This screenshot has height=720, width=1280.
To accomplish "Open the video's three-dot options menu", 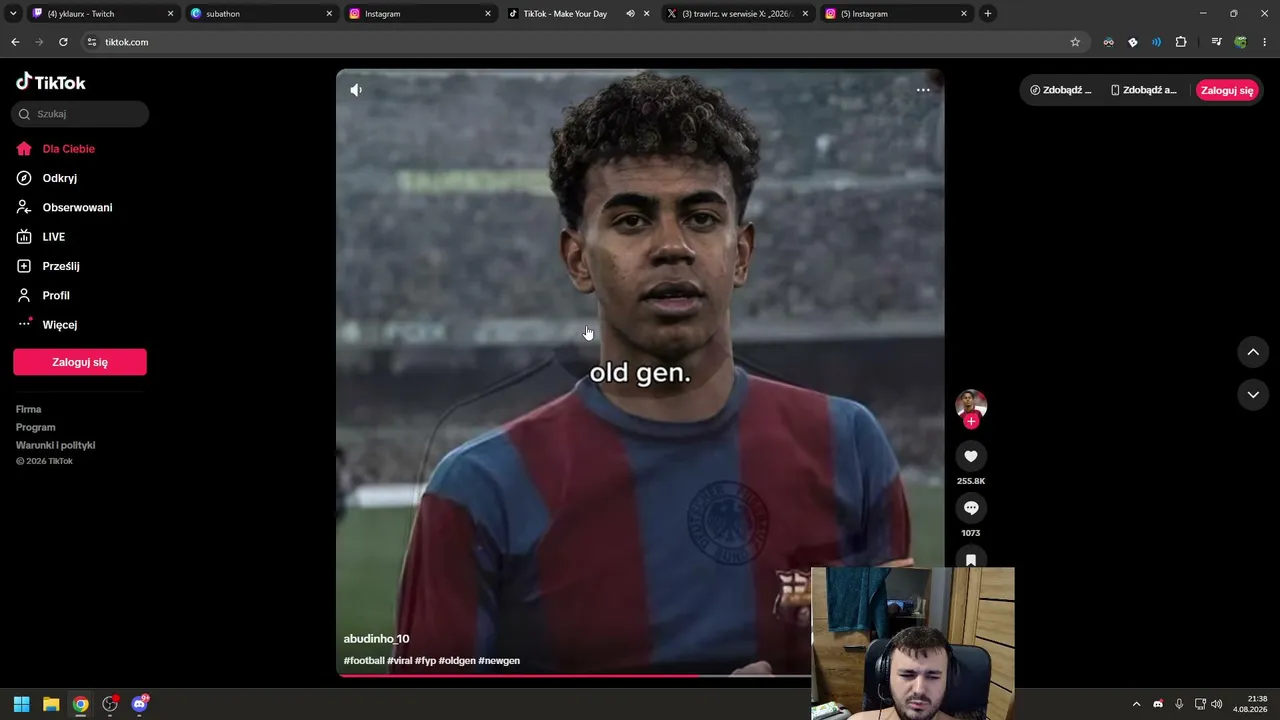I will pyautogui.click(x=923, y=90).
